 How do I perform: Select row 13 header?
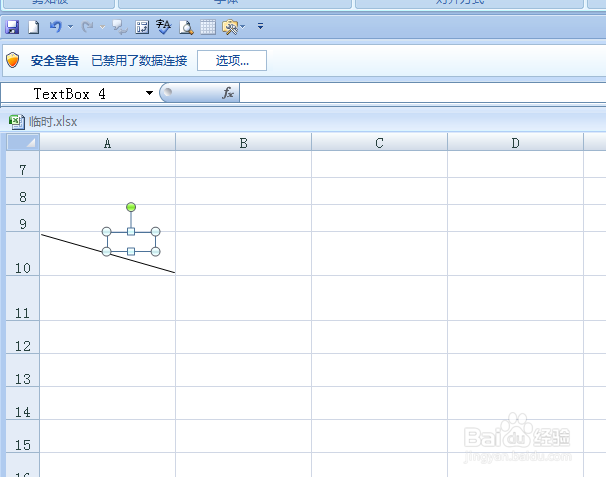(x=23, y=370)
